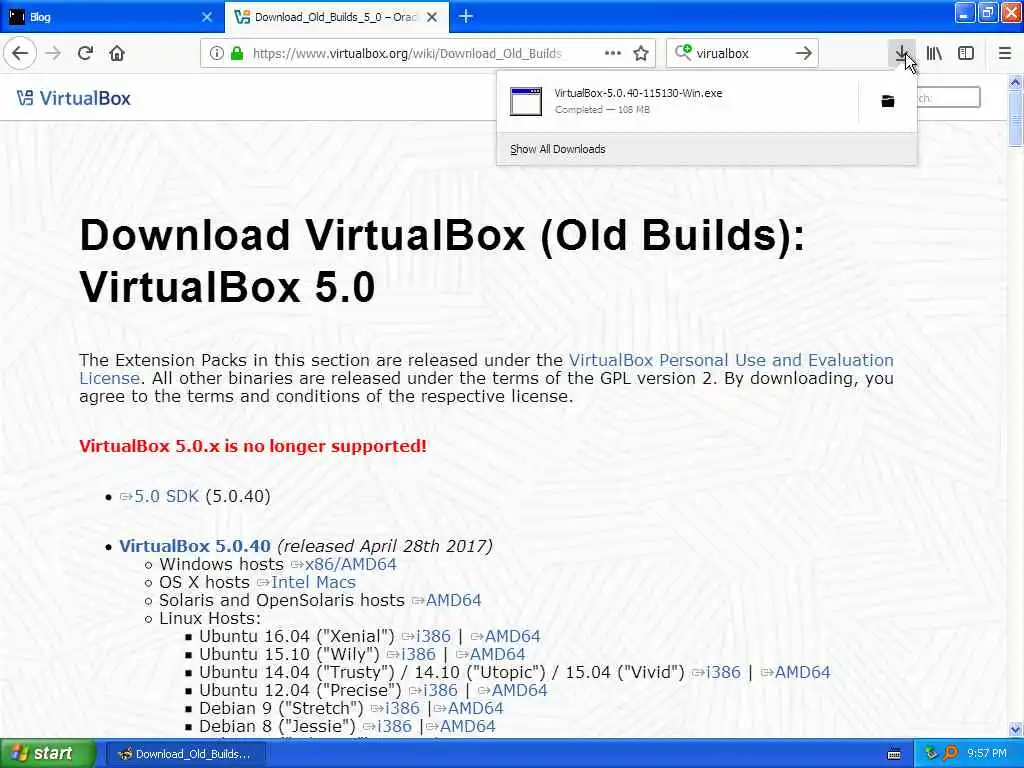Show site information icon in address bar
The height and width of the screenshot is (768, 1024).
click(216, 53)
